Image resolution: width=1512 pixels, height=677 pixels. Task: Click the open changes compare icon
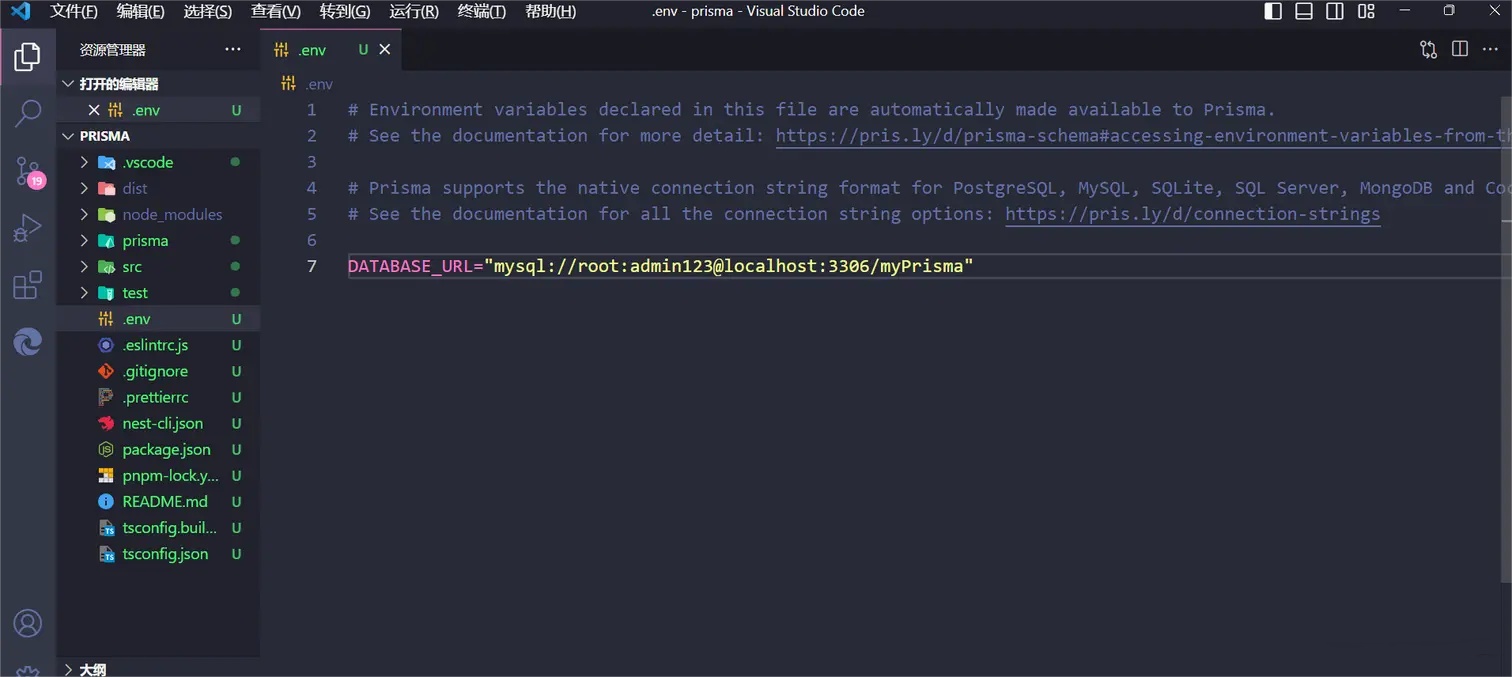pyautogui.click(x=1428, y=49)
